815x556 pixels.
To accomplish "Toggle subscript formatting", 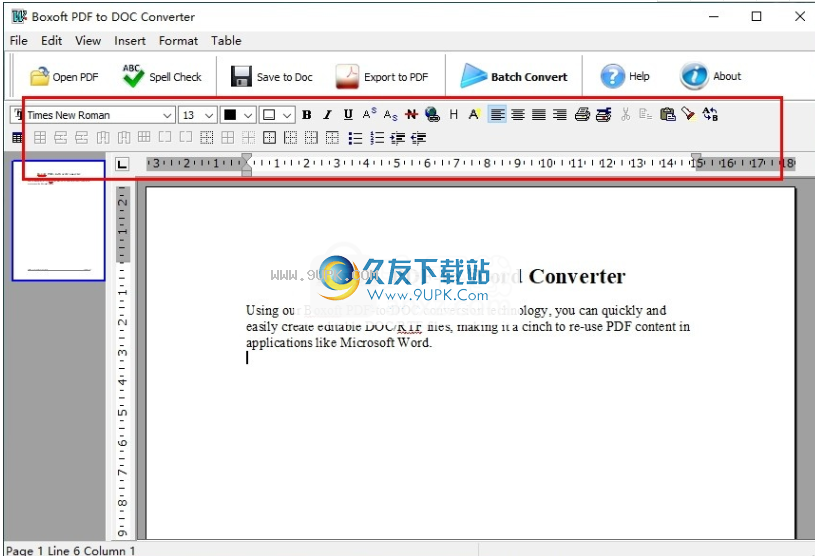I will [390, 115].
